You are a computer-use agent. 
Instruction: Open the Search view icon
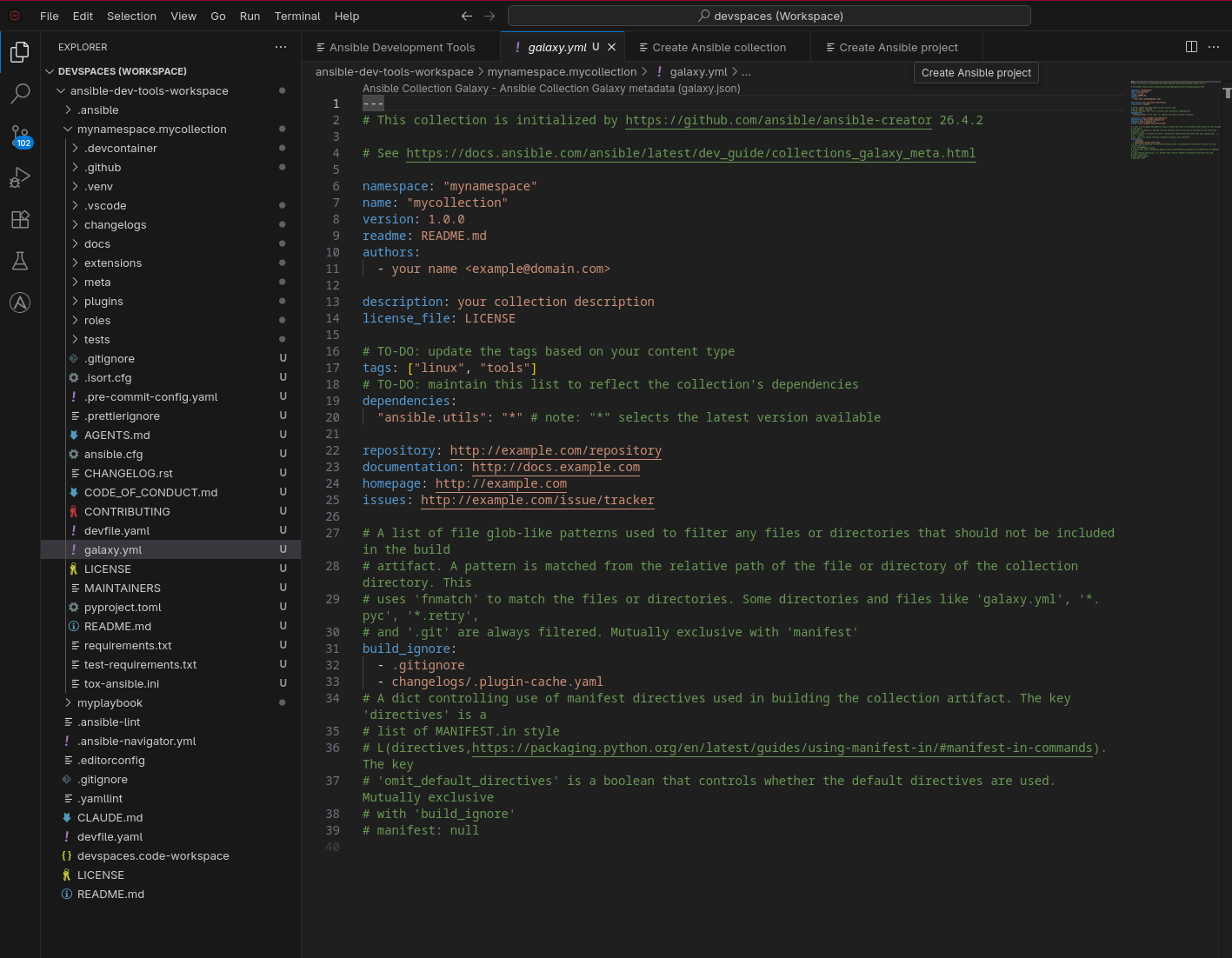[20, 93]
